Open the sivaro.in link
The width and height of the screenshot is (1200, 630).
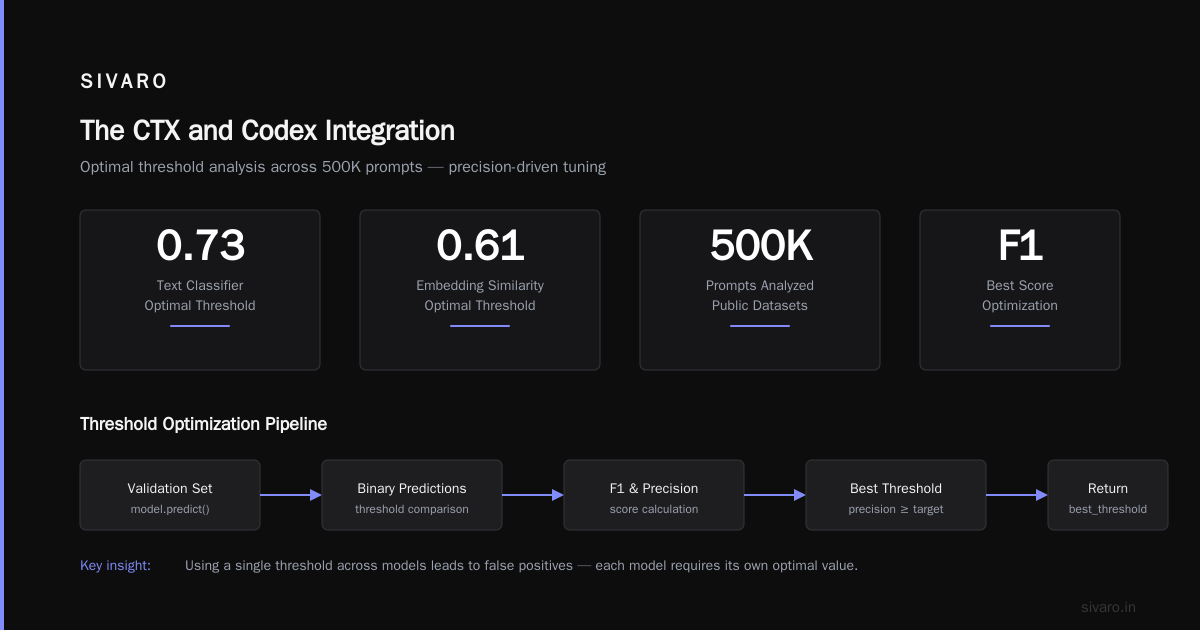pos(1109,607)
